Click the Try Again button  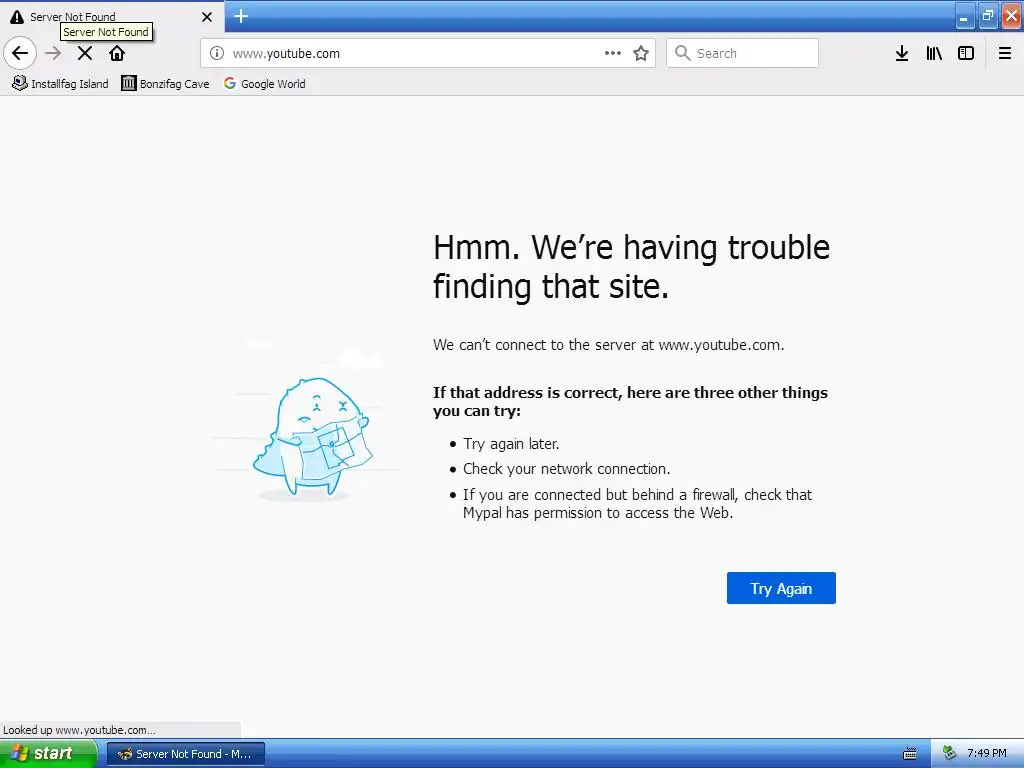tap(781, 588)
